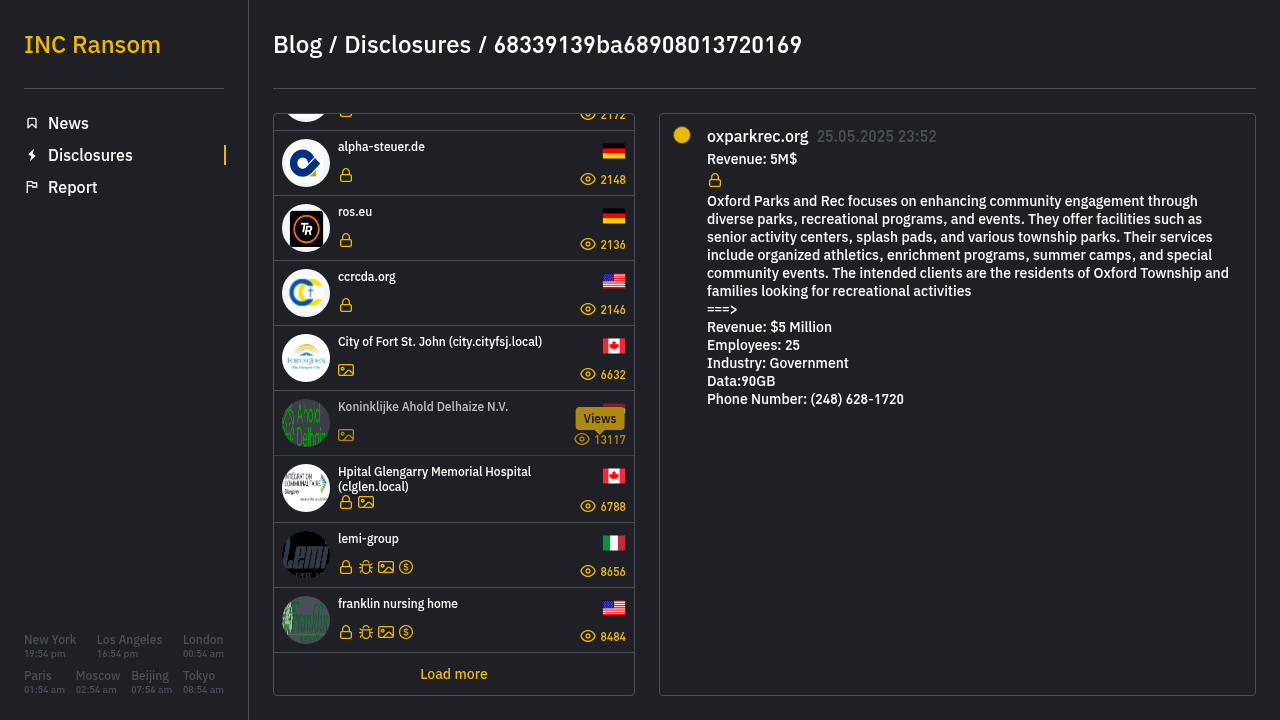1280x720 pixels.
Task: Click the lemi-group logo thumbnail
Action: [306, 555]
